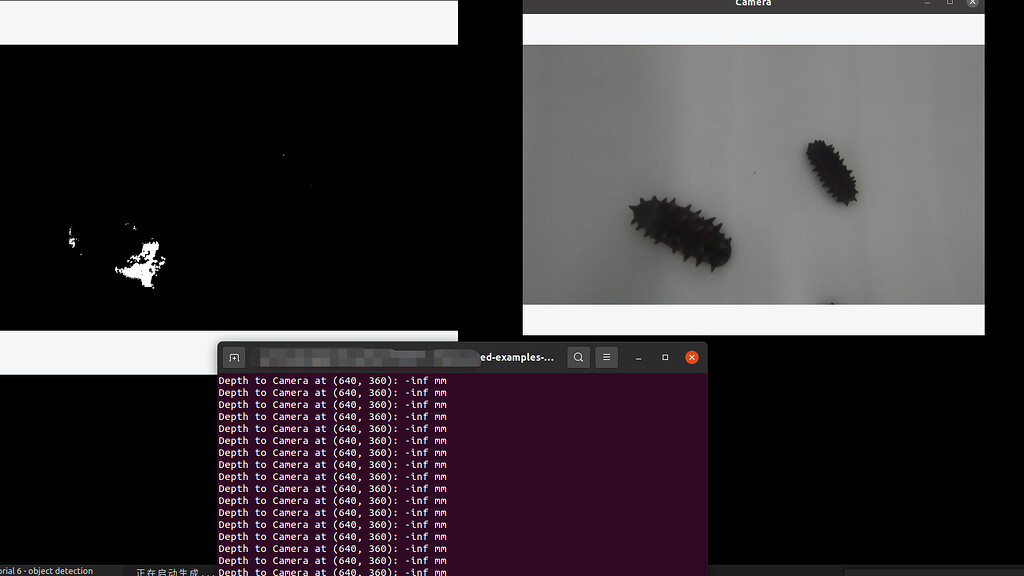This screenshot has height=576, width=1024.
Task: Open the terminal hamburger menu
Action: [x=606, y=357]
